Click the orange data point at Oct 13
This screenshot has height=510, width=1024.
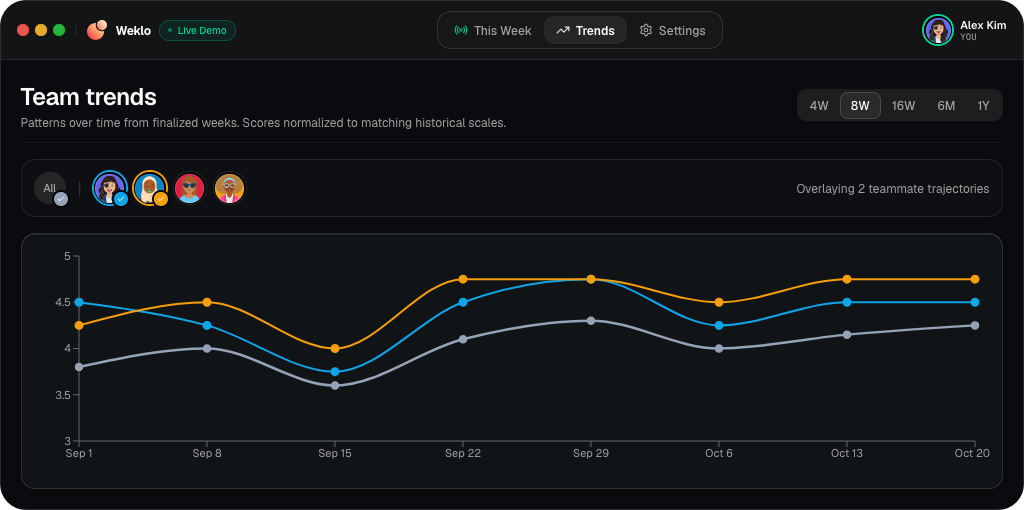(x=847, y=279)
